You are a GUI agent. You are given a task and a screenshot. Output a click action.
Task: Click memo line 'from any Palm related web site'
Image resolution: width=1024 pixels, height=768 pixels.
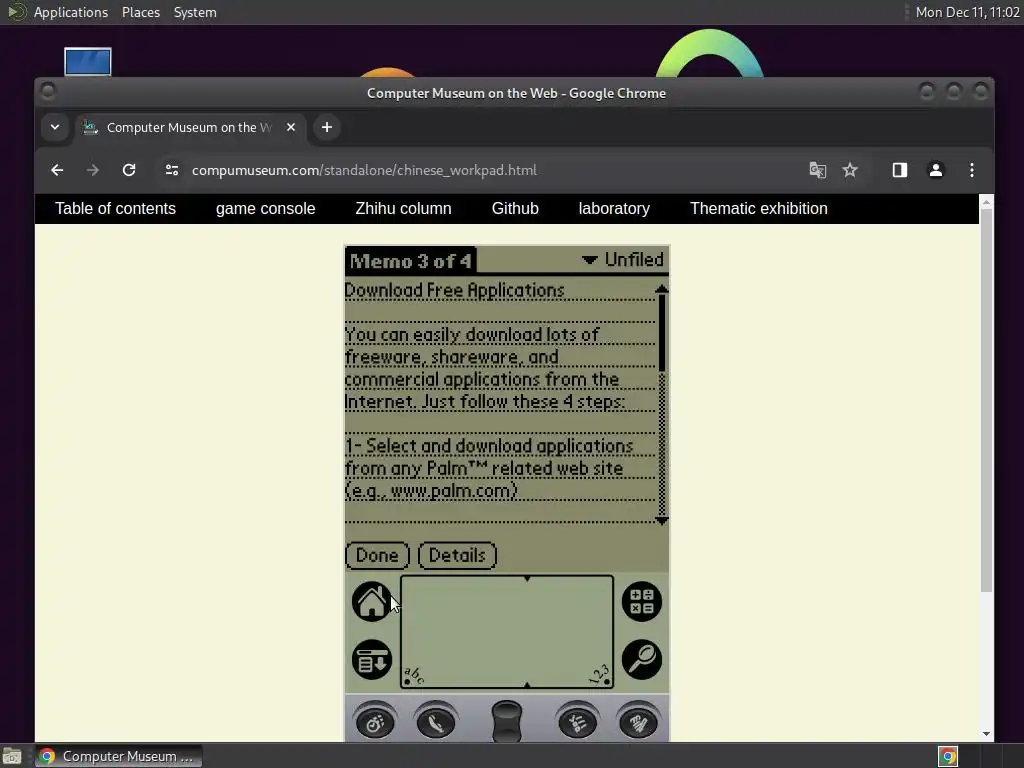(484, 468)
